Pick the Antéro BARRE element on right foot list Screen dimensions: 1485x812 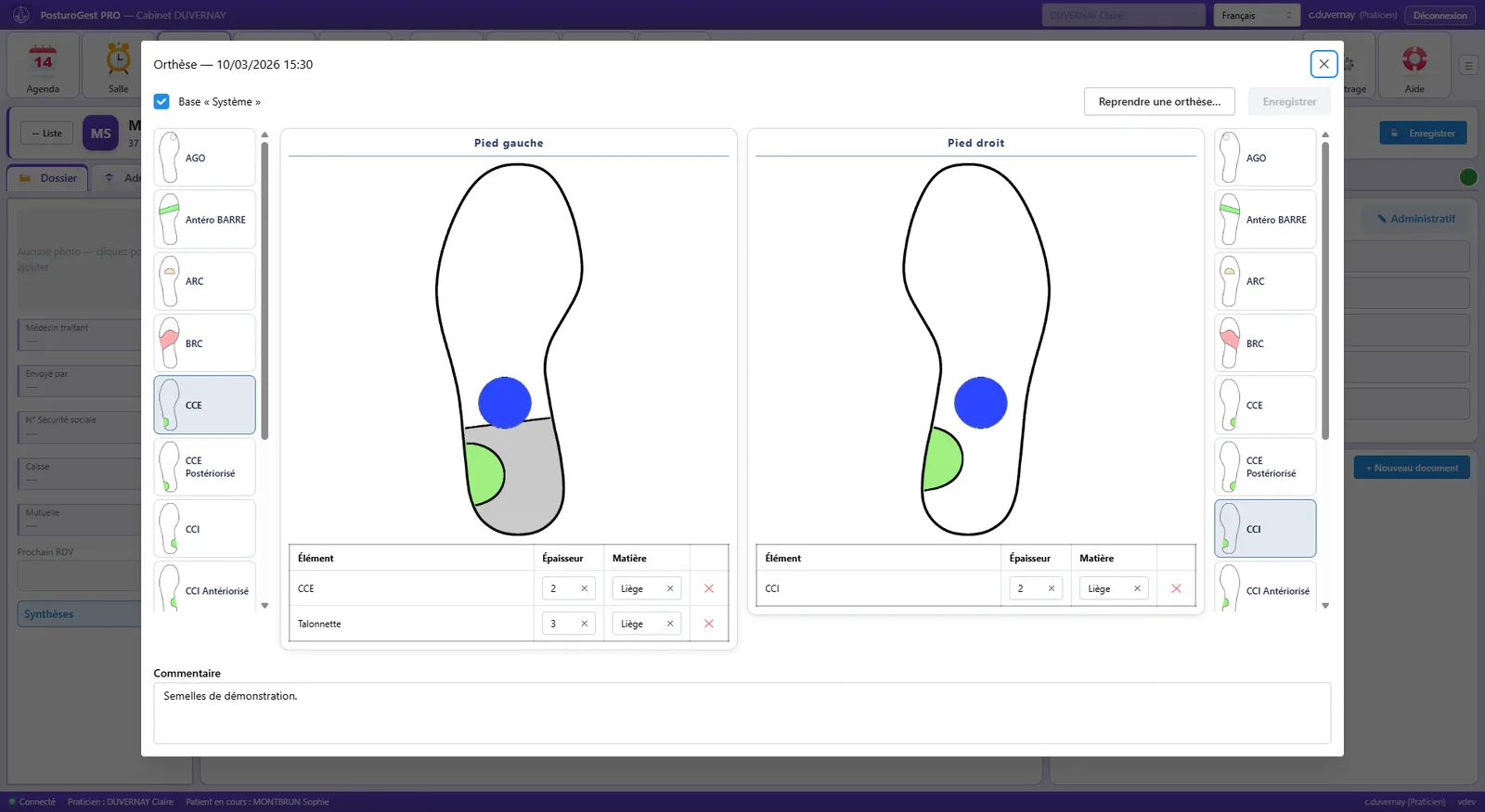[x=1265, y=220]
